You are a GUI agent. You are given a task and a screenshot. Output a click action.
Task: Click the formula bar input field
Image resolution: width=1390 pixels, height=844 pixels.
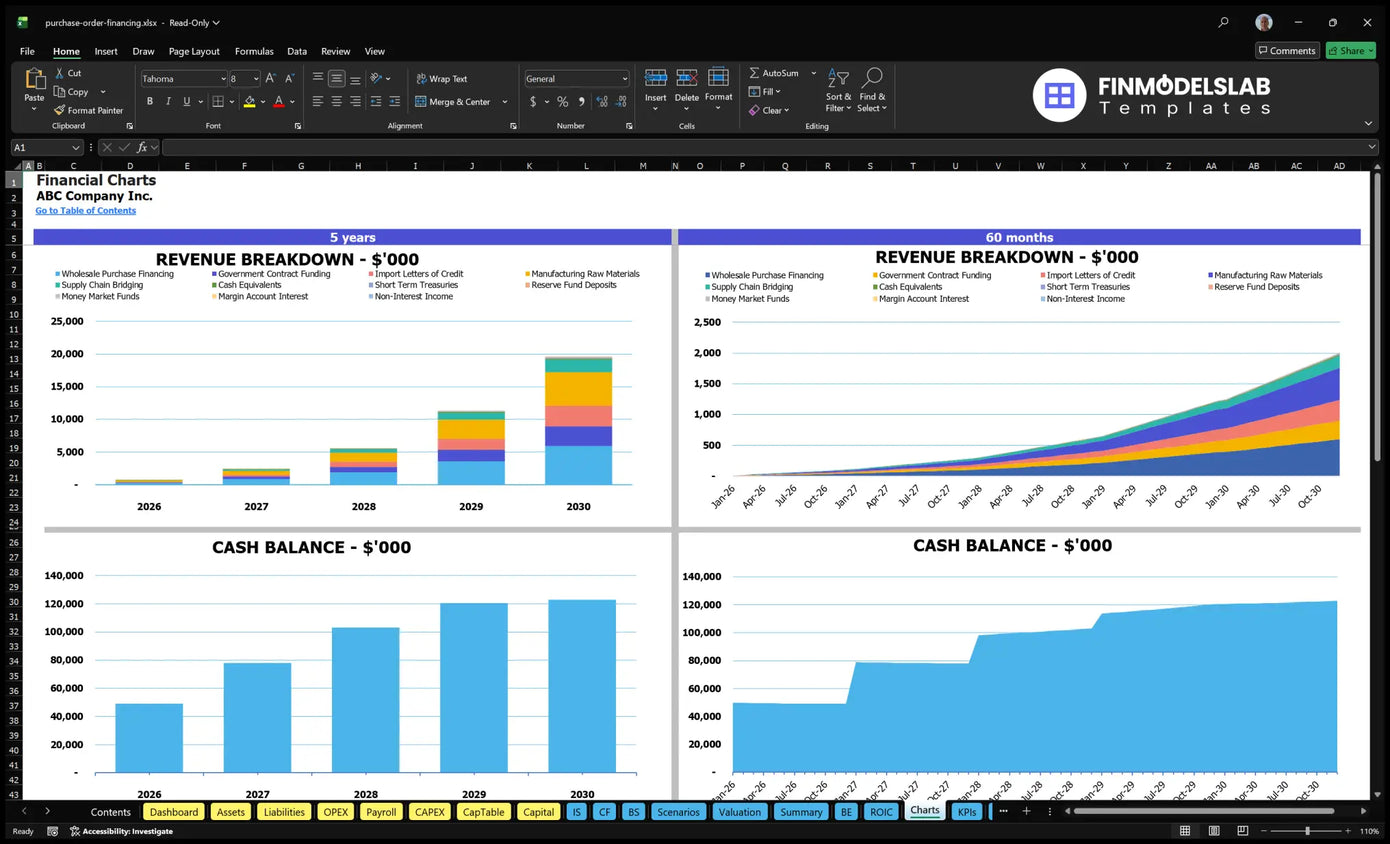[767, 148]
